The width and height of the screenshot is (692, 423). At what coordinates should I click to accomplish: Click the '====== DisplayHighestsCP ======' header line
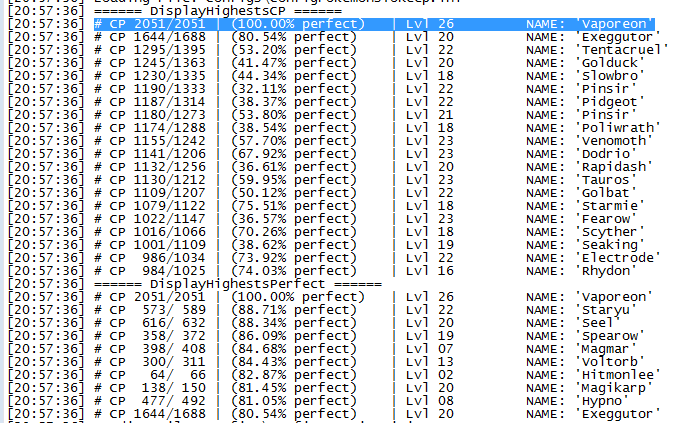click(218, 11)
